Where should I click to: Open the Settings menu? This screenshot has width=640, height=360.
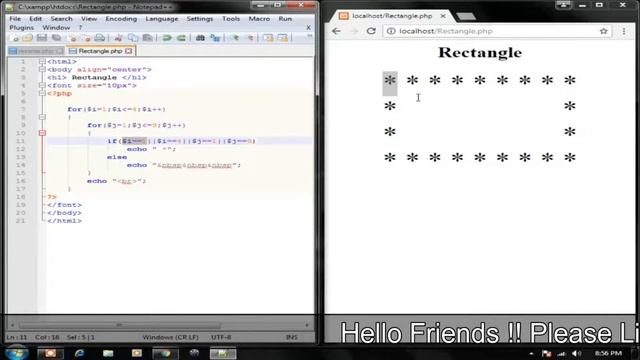click(200, 19)
